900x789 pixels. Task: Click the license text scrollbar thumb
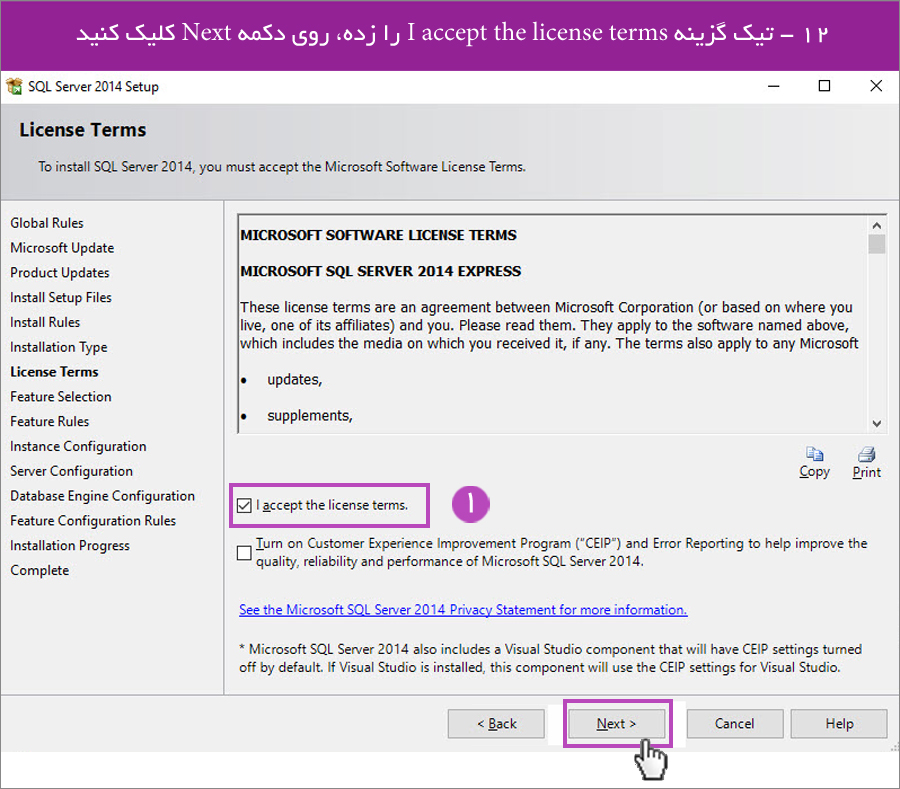pos(877,246)
